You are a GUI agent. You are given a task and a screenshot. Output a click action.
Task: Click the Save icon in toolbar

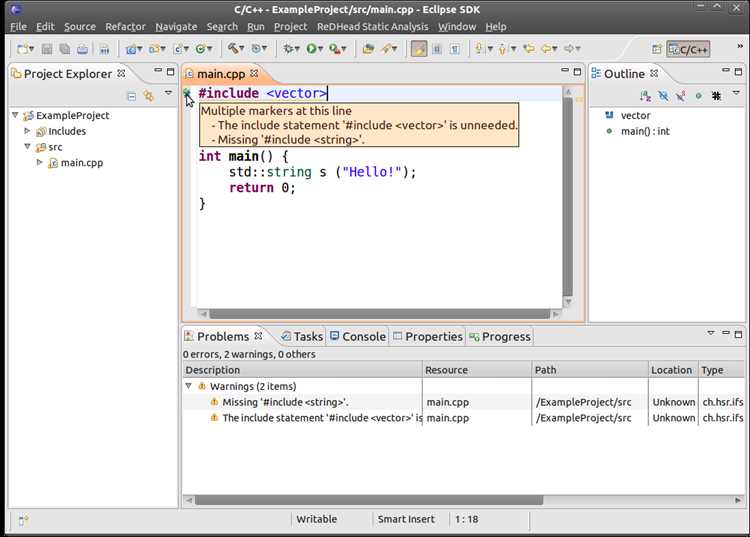tap(47, 49)
